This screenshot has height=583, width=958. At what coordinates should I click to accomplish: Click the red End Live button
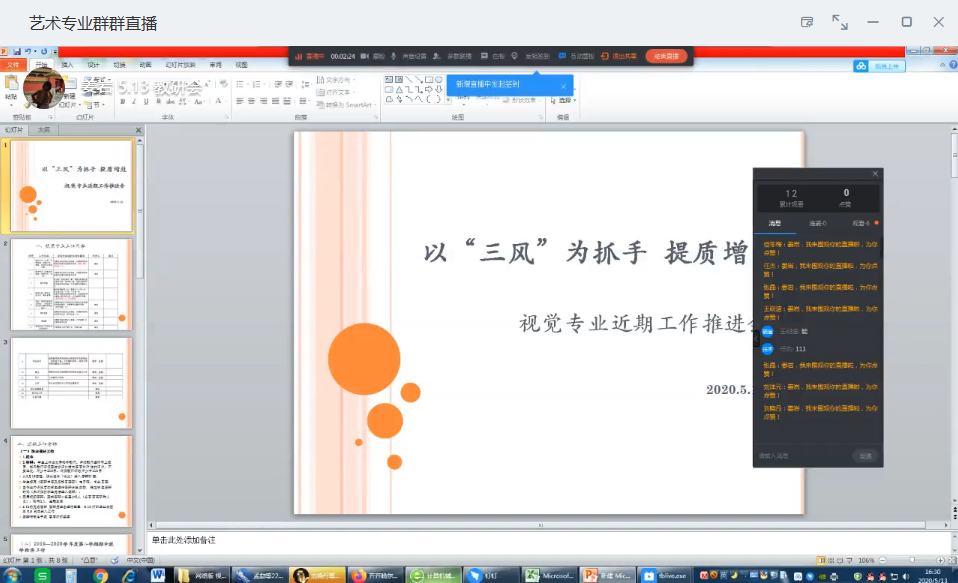coord(666,56)
